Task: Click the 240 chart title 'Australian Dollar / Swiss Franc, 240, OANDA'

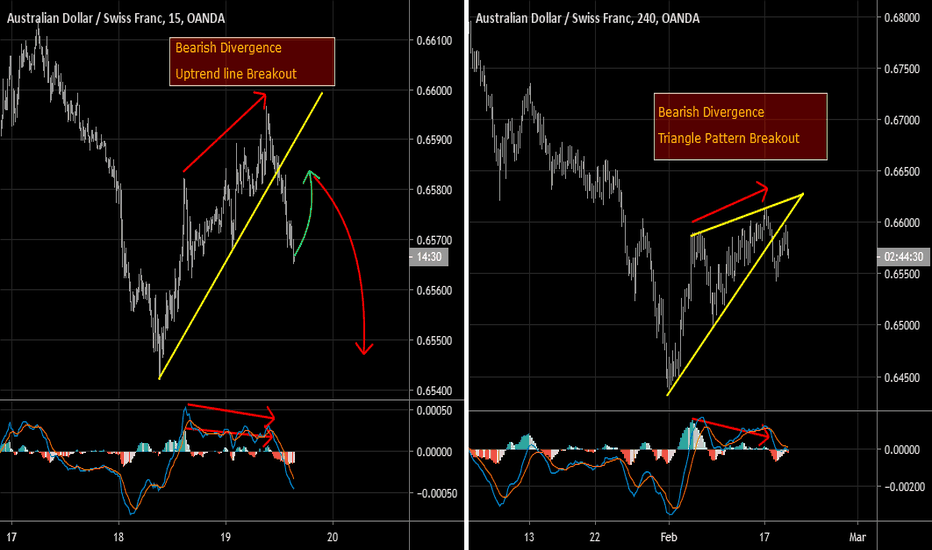Action: click(587, 18)
